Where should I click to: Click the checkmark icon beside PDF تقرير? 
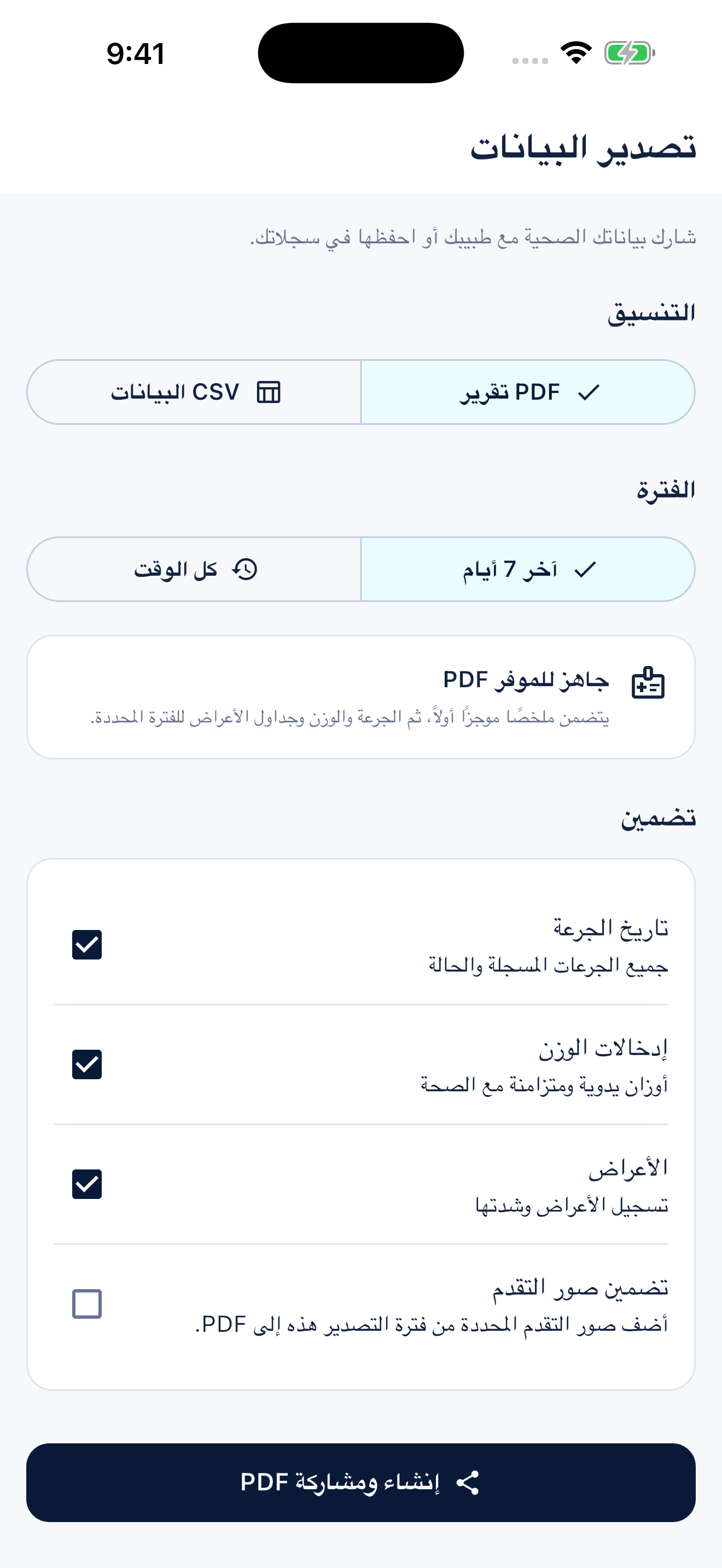589,392
